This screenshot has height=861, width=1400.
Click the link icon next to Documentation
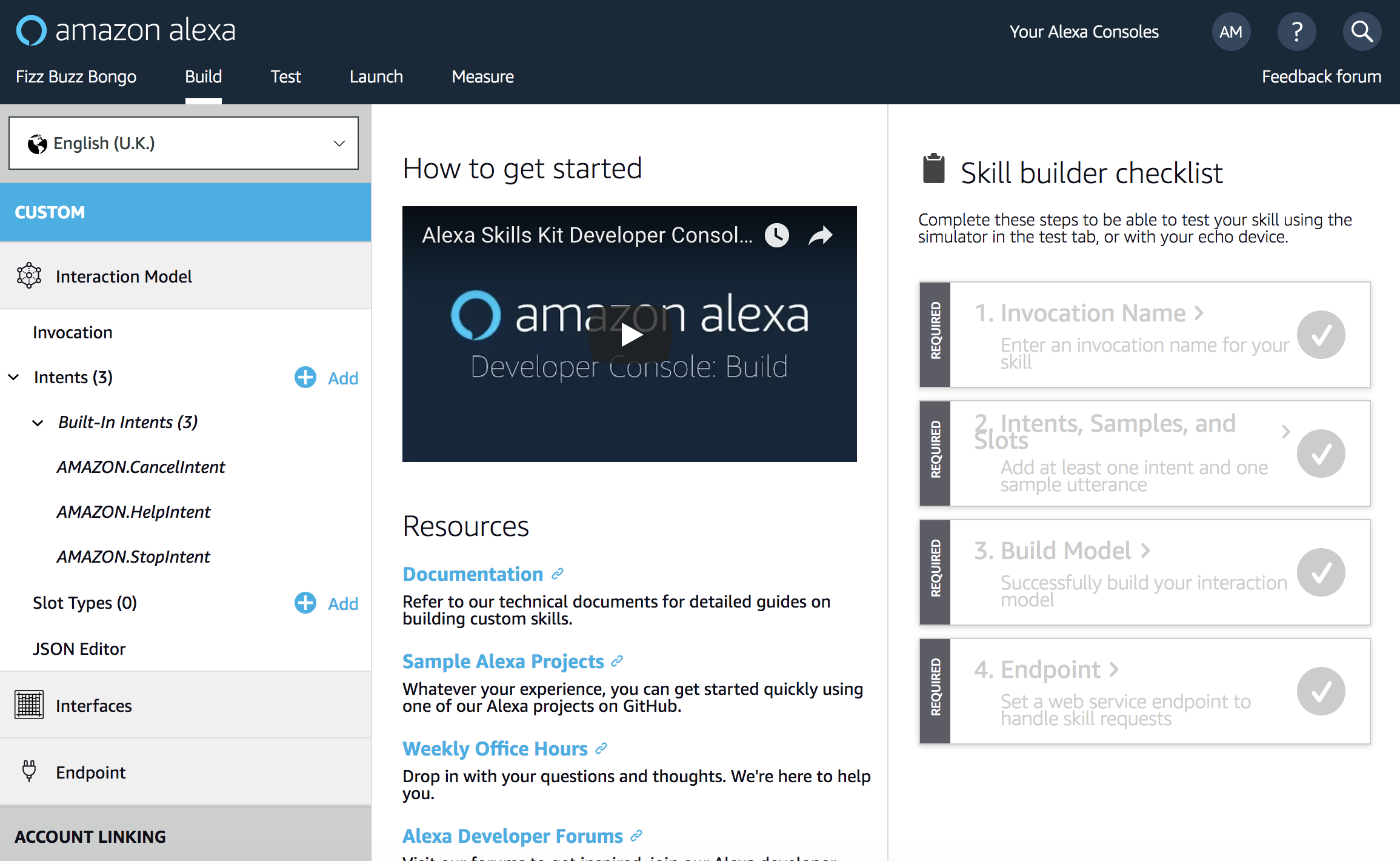558,574
